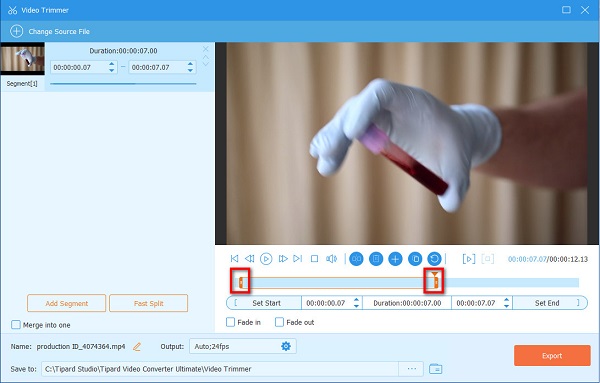Image resolution: width=600 pixels, height=383 pixels.
Task: Jump to the start of the video
Action: pos(234,259)
